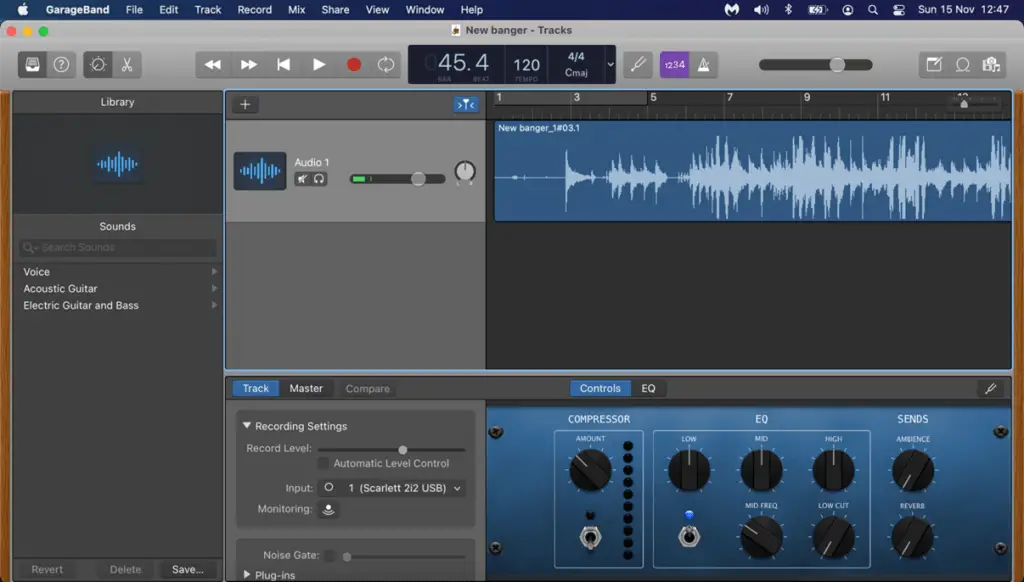Open Control Center in the menu bar
Image resolution: width=1024 pixels, height=582 pixels.
point(899,10)
